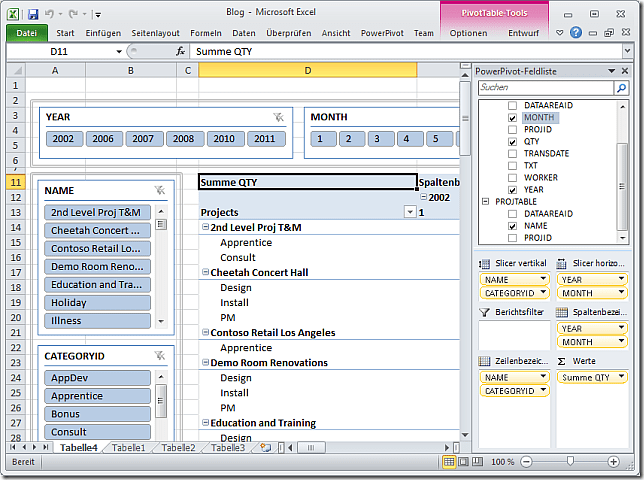The image size is (644, 480).
Task: Insert a new worksheet tab icon
Action: click(x=266, y=448)
